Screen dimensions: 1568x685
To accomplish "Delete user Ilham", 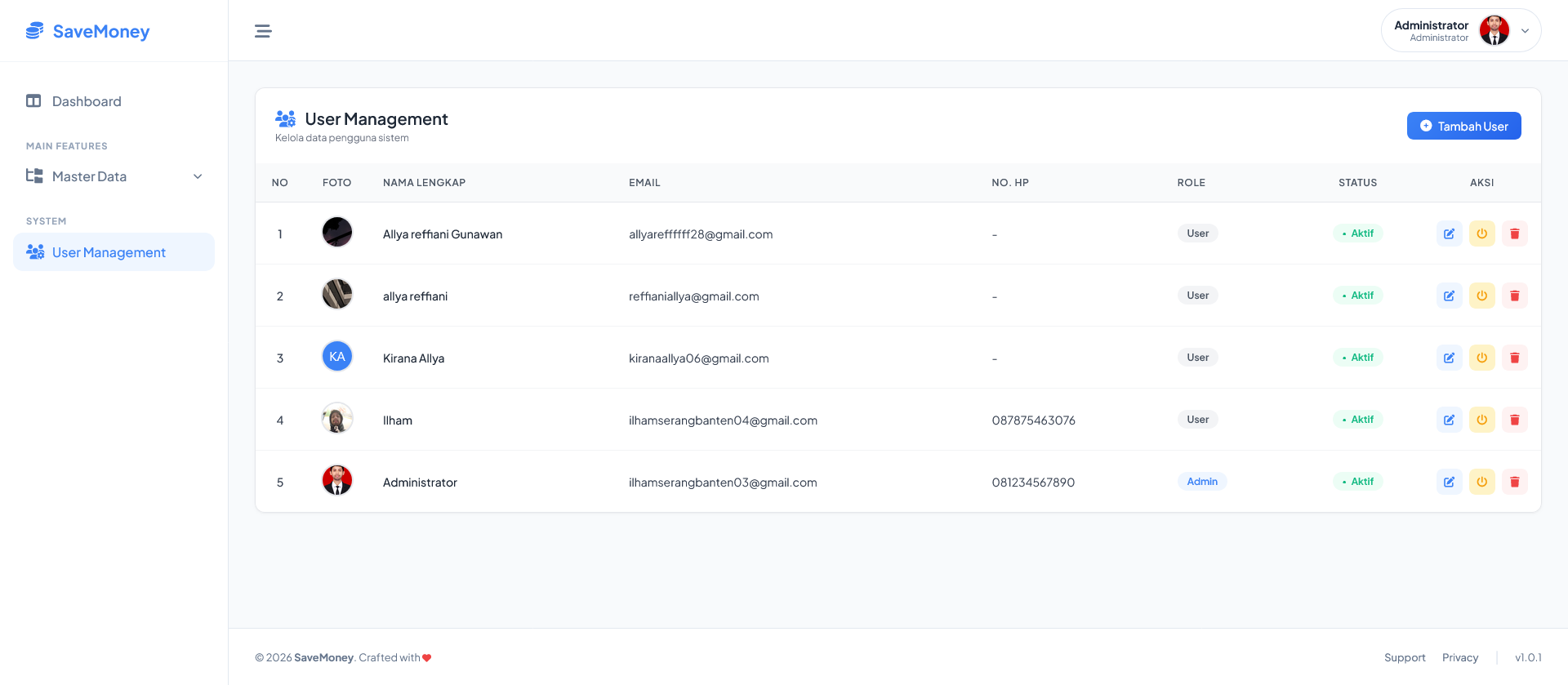I will 1515,420.
